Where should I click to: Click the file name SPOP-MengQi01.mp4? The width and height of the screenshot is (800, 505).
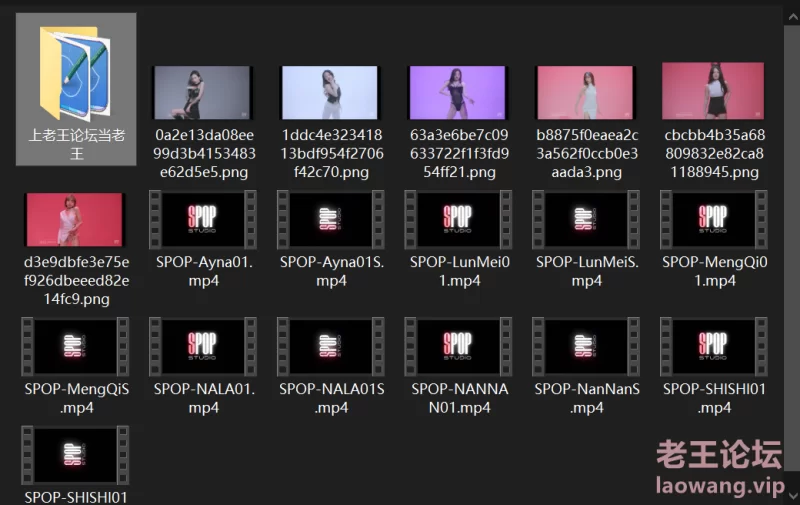(x=714, y=271)
